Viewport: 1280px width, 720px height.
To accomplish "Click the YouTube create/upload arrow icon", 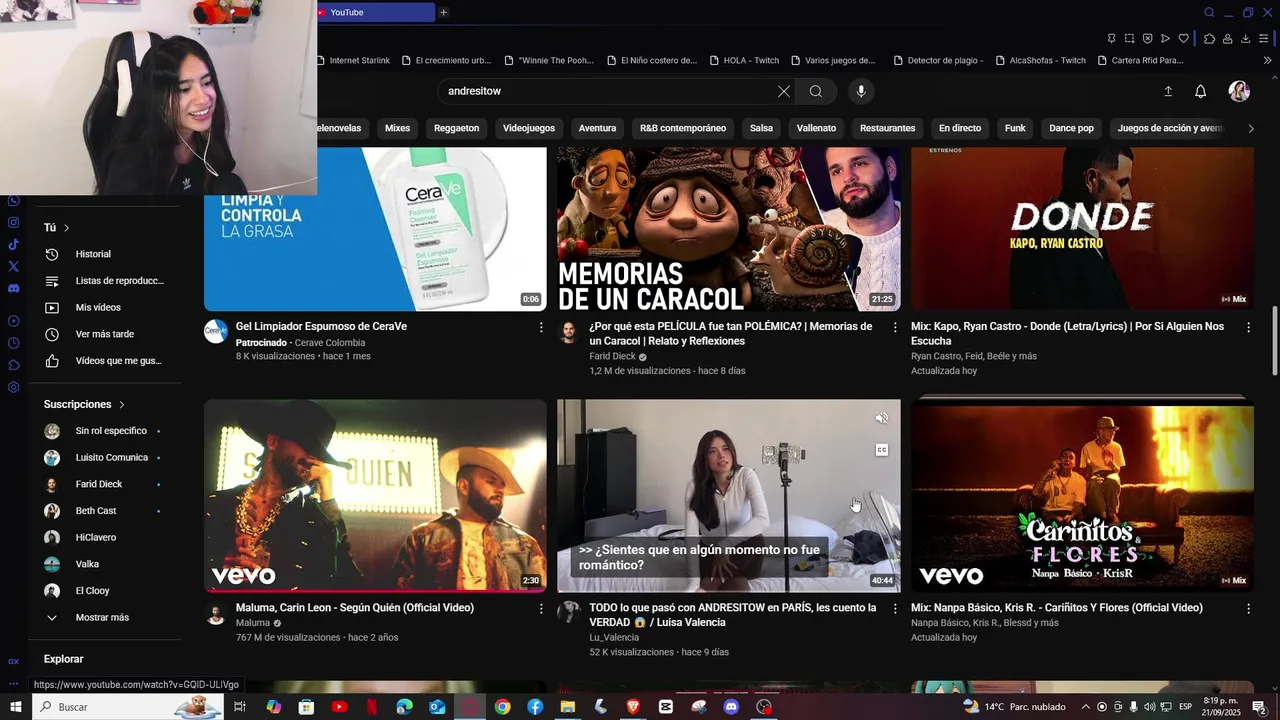I will tap(1168, 91).
